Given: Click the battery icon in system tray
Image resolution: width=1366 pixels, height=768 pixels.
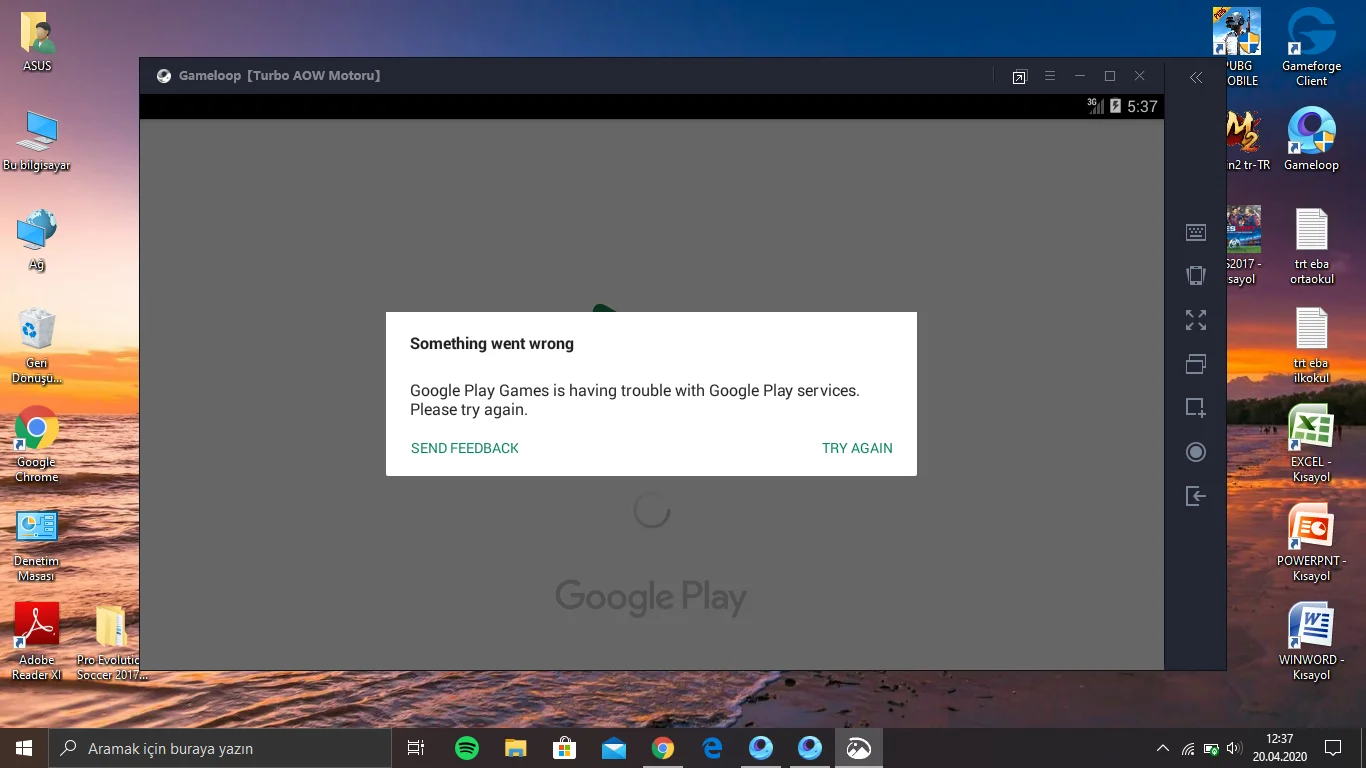Looking at the screenshot, I should pos(1211,748).
